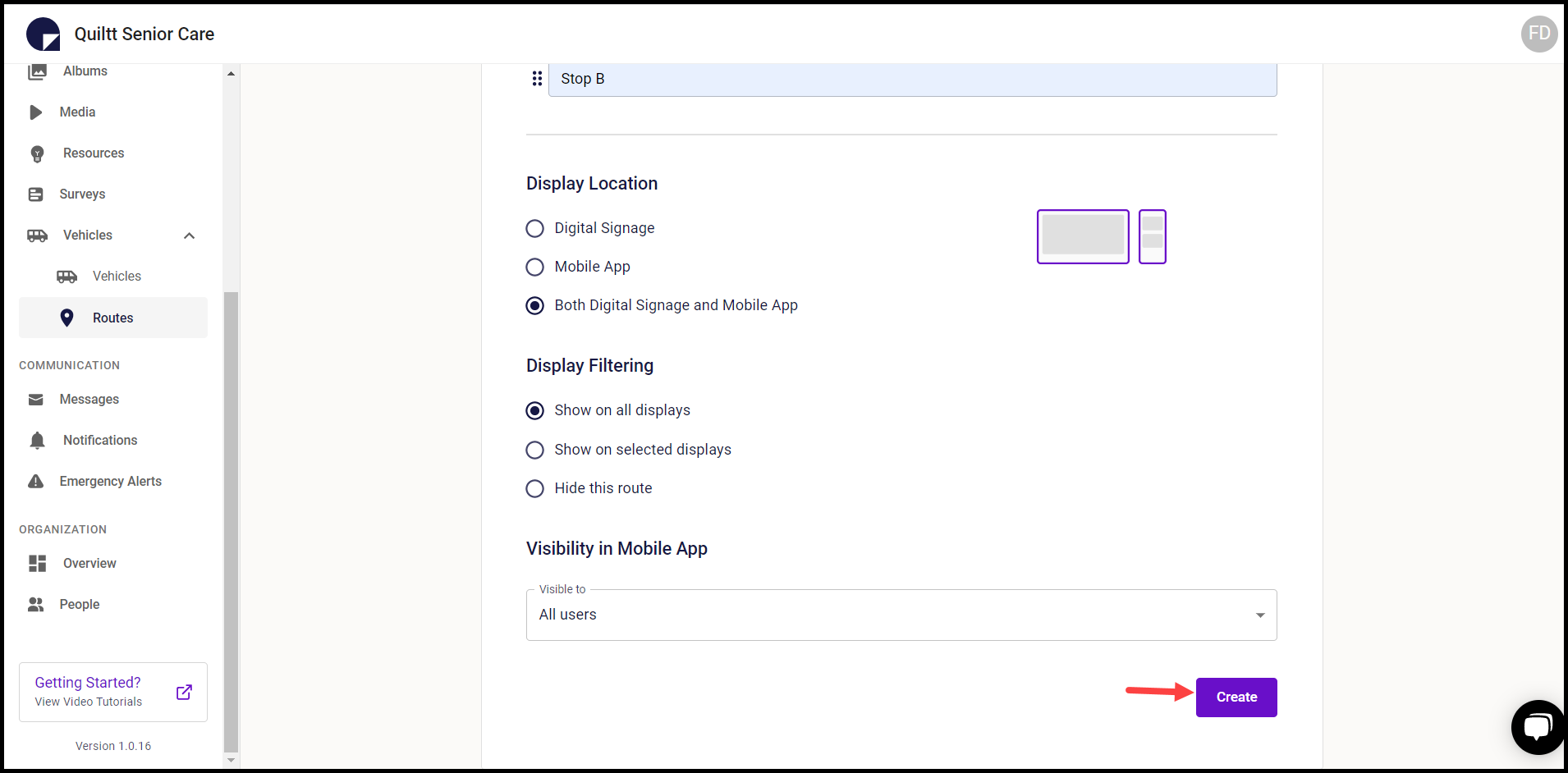1568x773 pixels.
Task: Click the Notifications bell icon
Action: (37, 441)
